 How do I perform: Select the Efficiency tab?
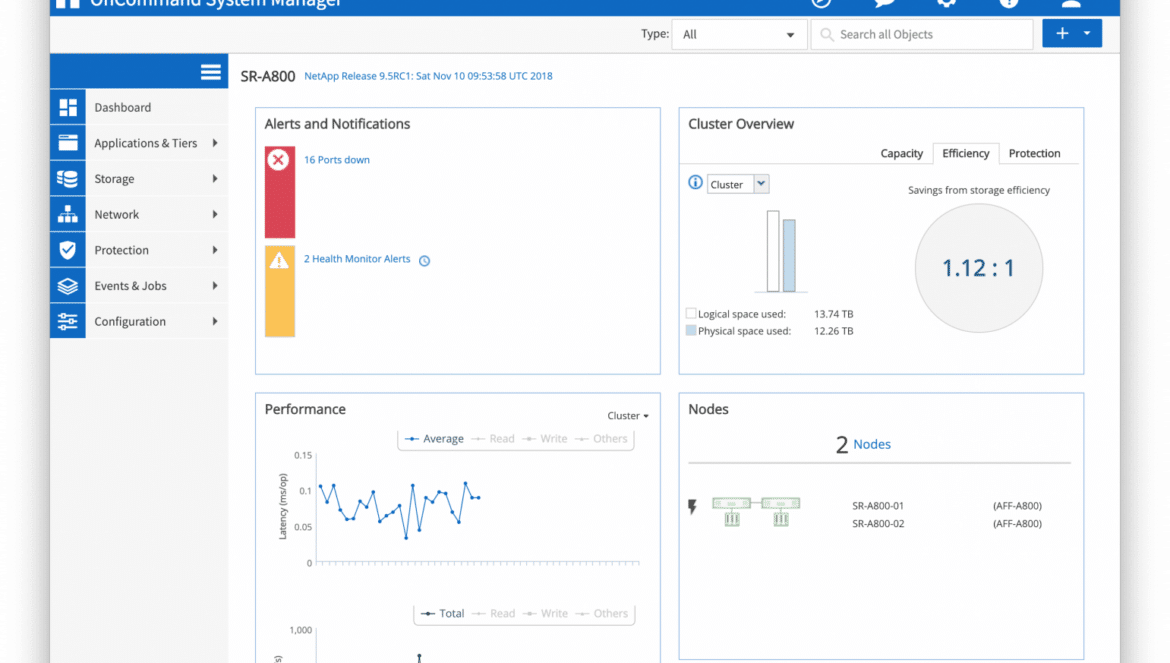pyautogui.click(x=966, y=153)
